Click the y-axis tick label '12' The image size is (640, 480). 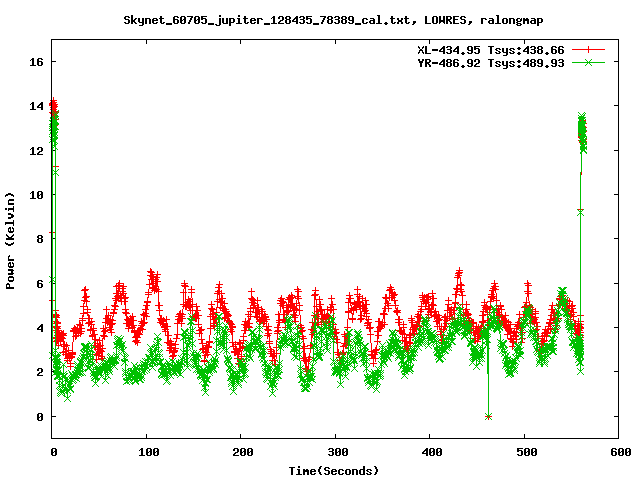click(x=36, y=151)
